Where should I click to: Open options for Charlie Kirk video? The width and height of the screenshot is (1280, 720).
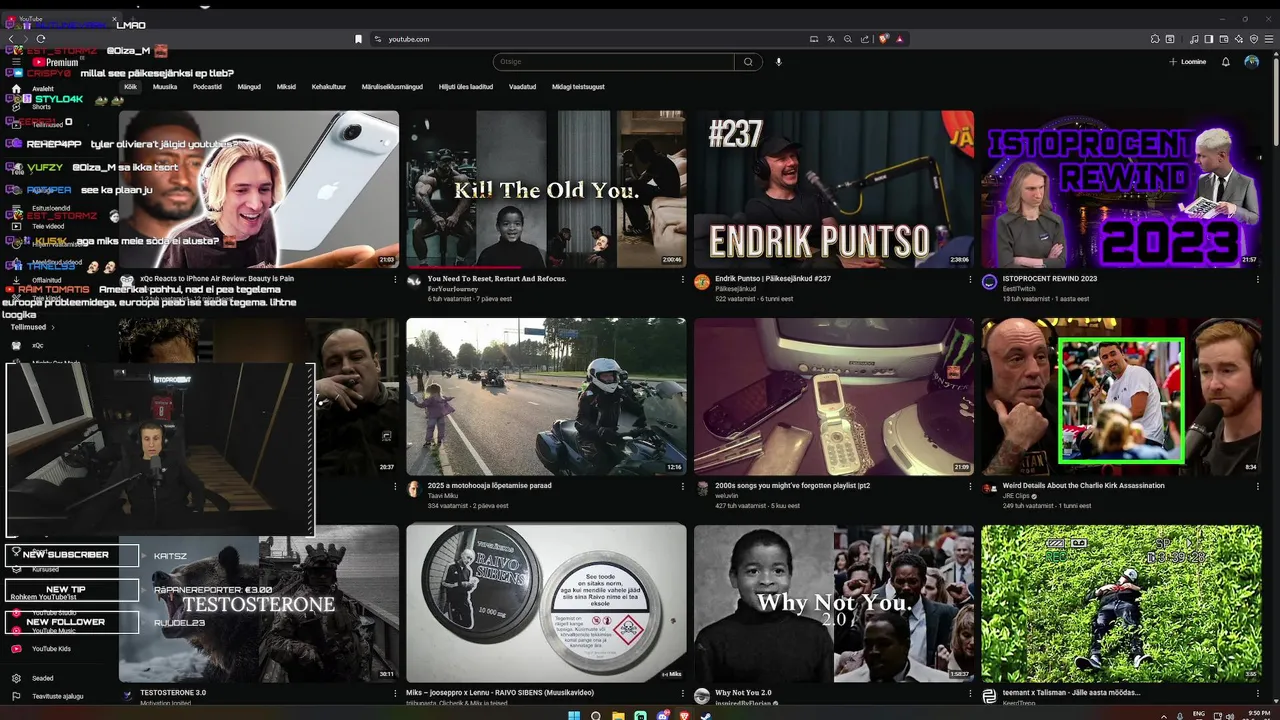1257,486
